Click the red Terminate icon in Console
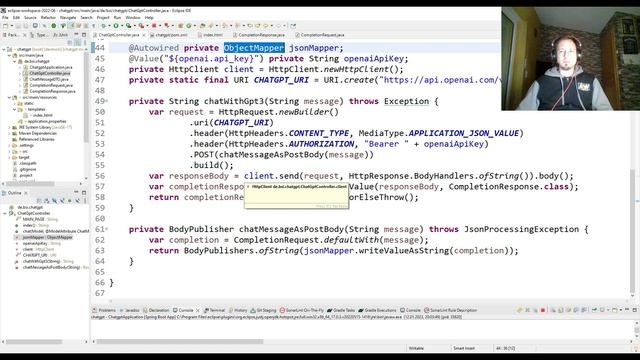 (x=543, y=310)
